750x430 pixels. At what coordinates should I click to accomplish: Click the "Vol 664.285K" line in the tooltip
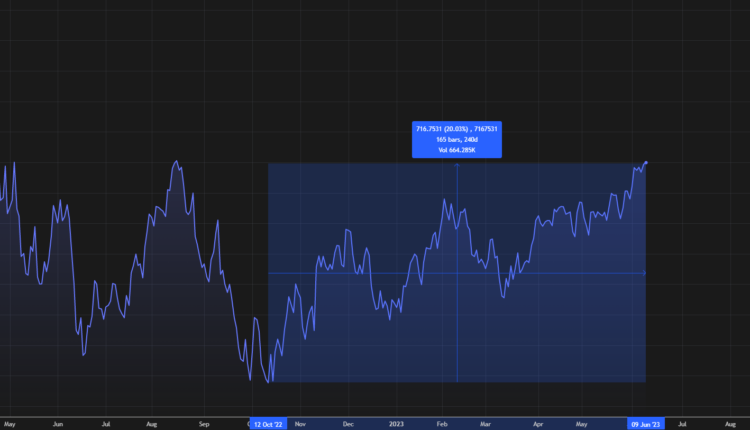457,150
